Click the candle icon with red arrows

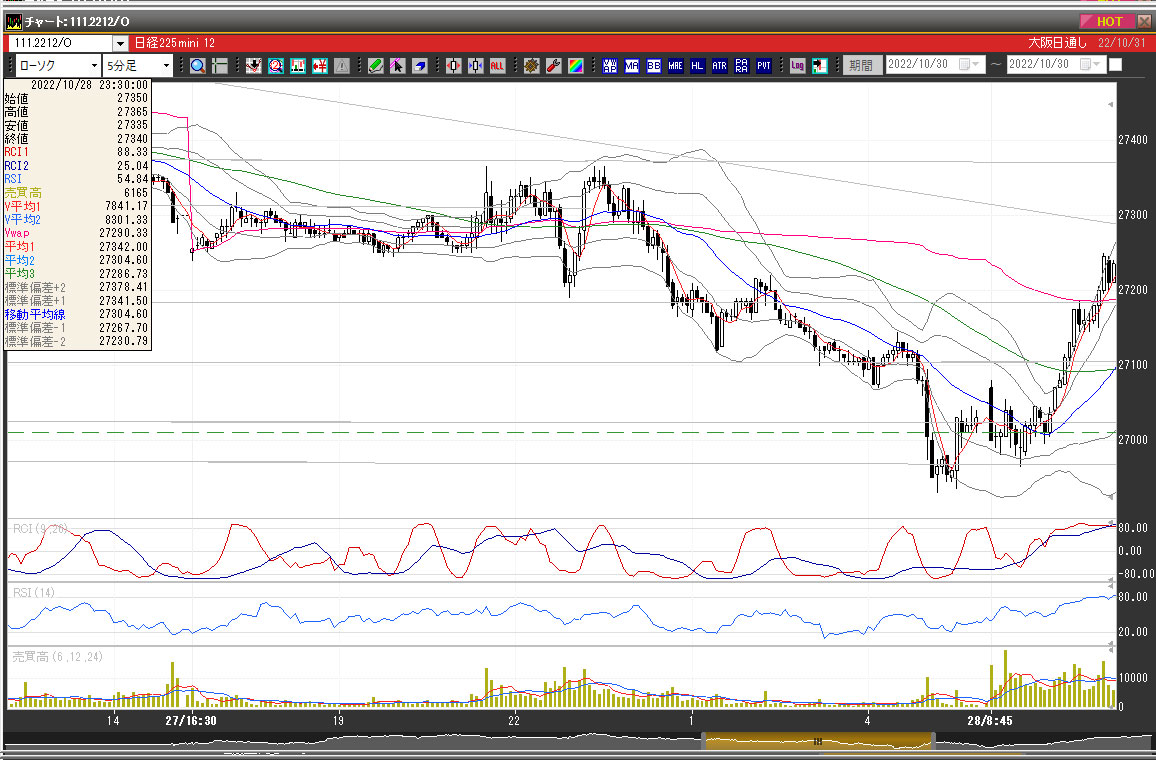click(453, 66)
